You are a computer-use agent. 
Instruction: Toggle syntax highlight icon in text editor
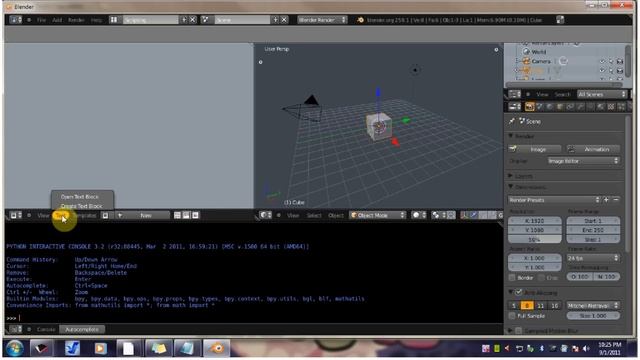click(196, 215)
